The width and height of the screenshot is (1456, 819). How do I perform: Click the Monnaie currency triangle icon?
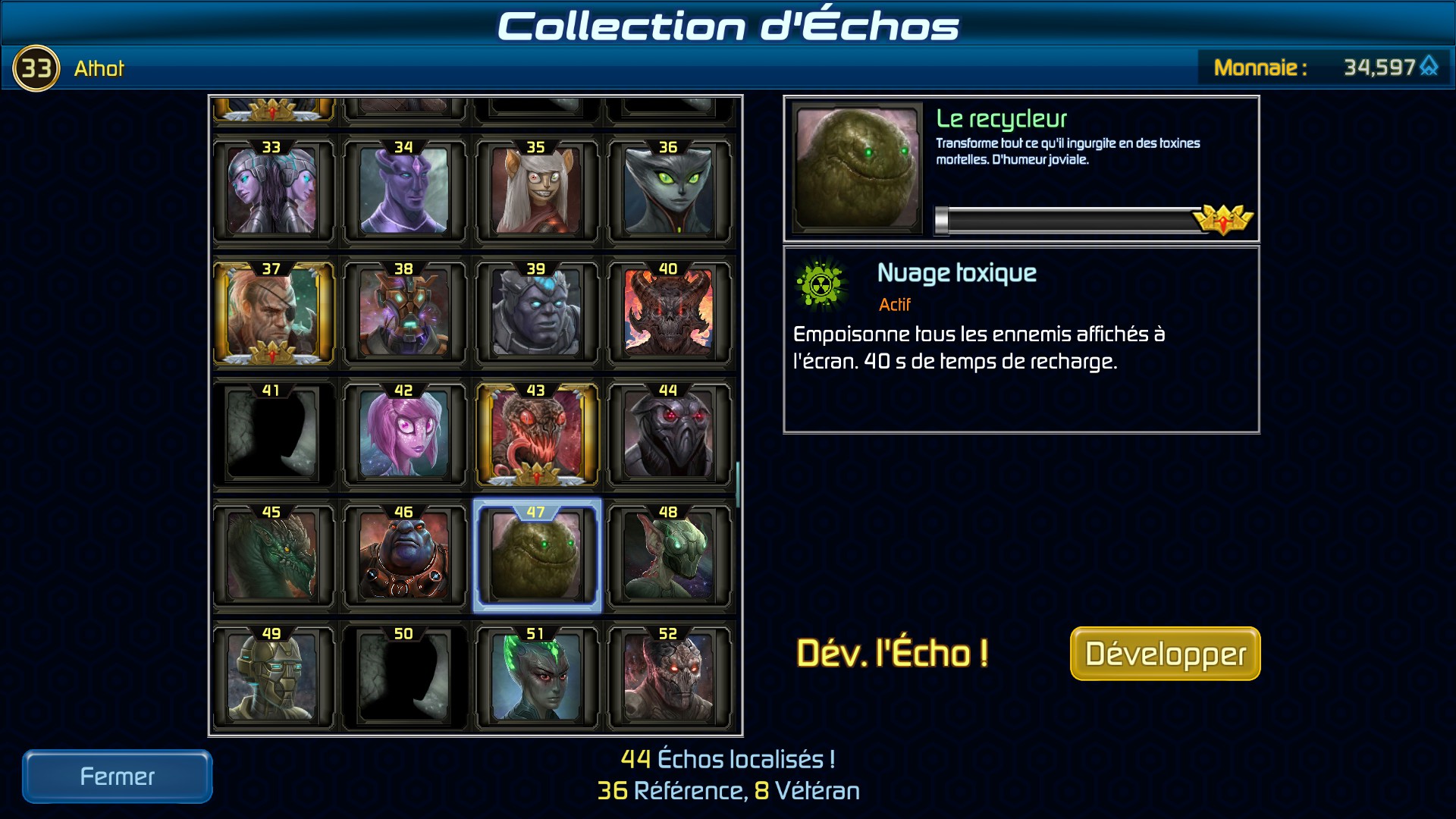[x=1429, y=67]
